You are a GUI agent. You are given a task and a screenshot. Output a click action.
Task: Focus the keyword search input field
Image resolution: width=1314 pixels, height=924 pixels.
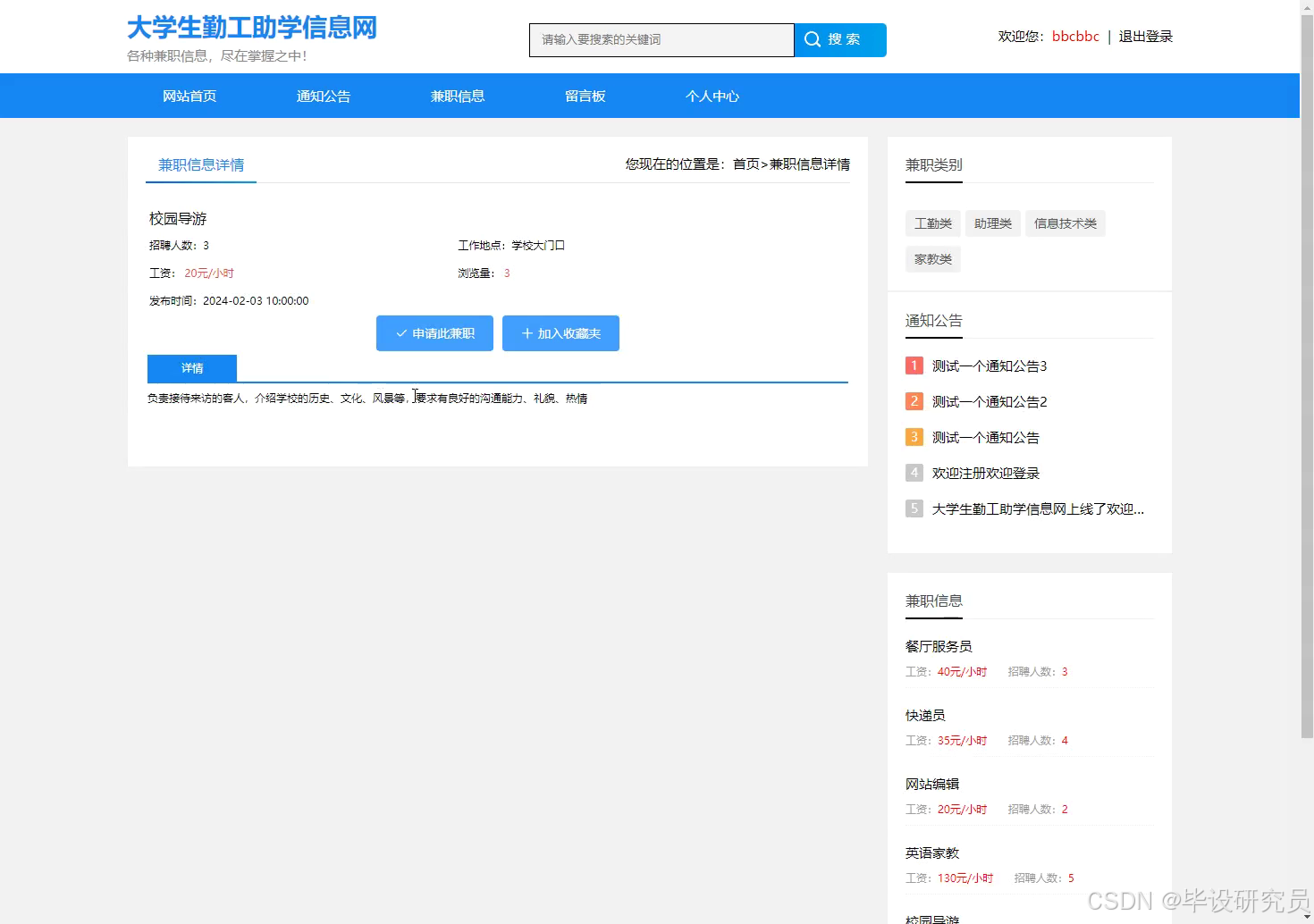tap(661, 40)
